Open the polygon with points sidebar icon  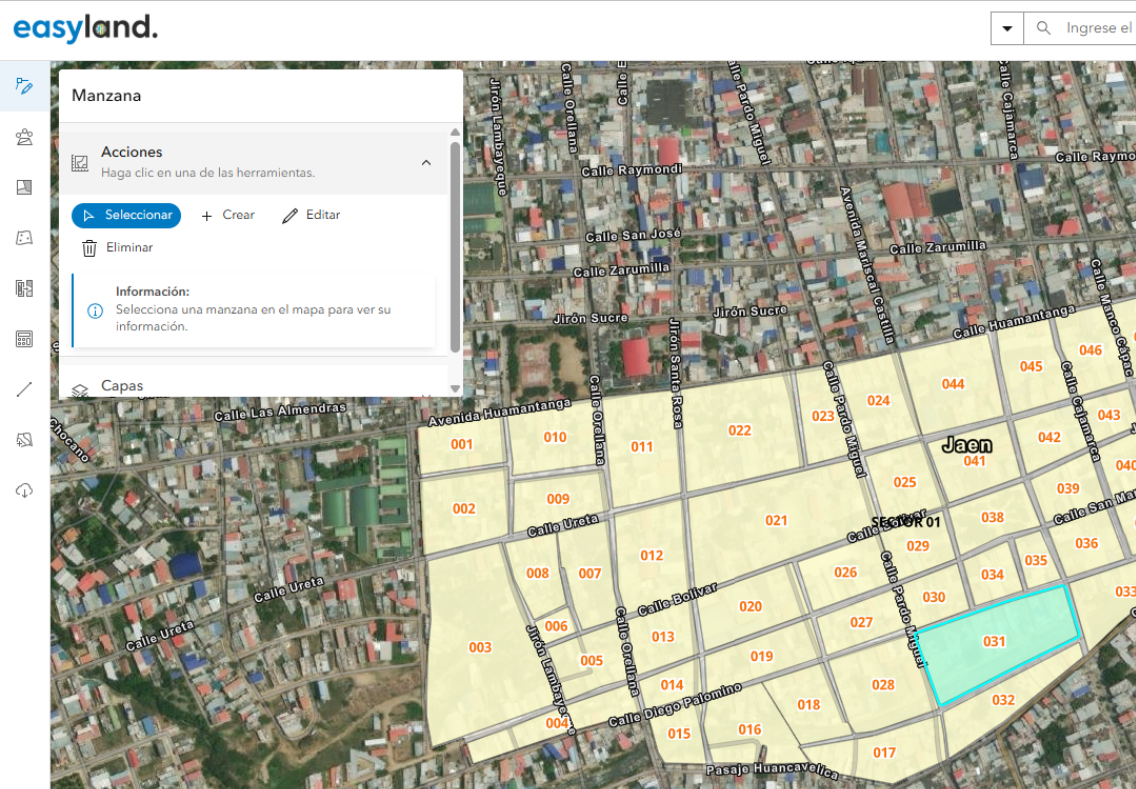tap(25, 238)
